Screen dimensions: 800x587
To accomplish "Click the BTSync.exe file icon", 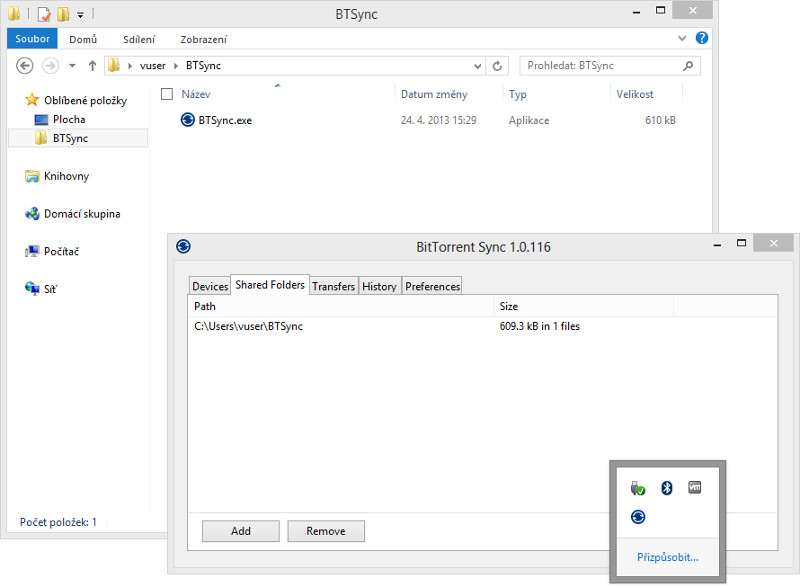I will coord(188,119).
